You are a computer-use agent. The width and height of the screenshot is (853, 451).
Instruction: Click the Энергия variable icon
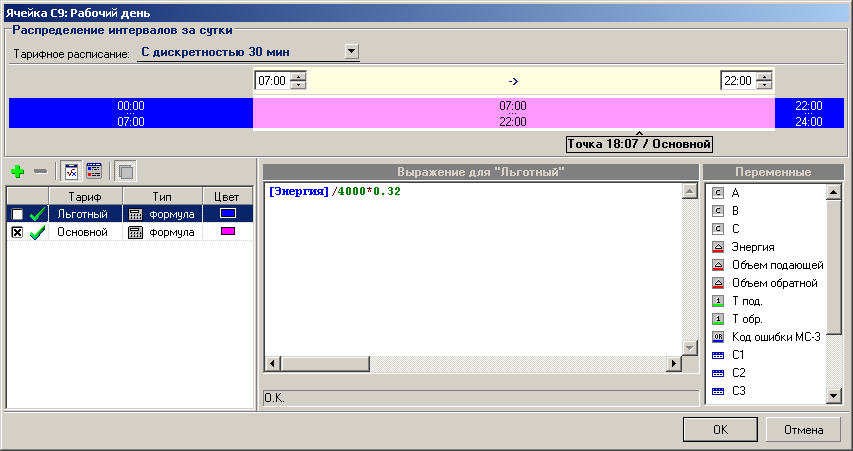(718, 247)
